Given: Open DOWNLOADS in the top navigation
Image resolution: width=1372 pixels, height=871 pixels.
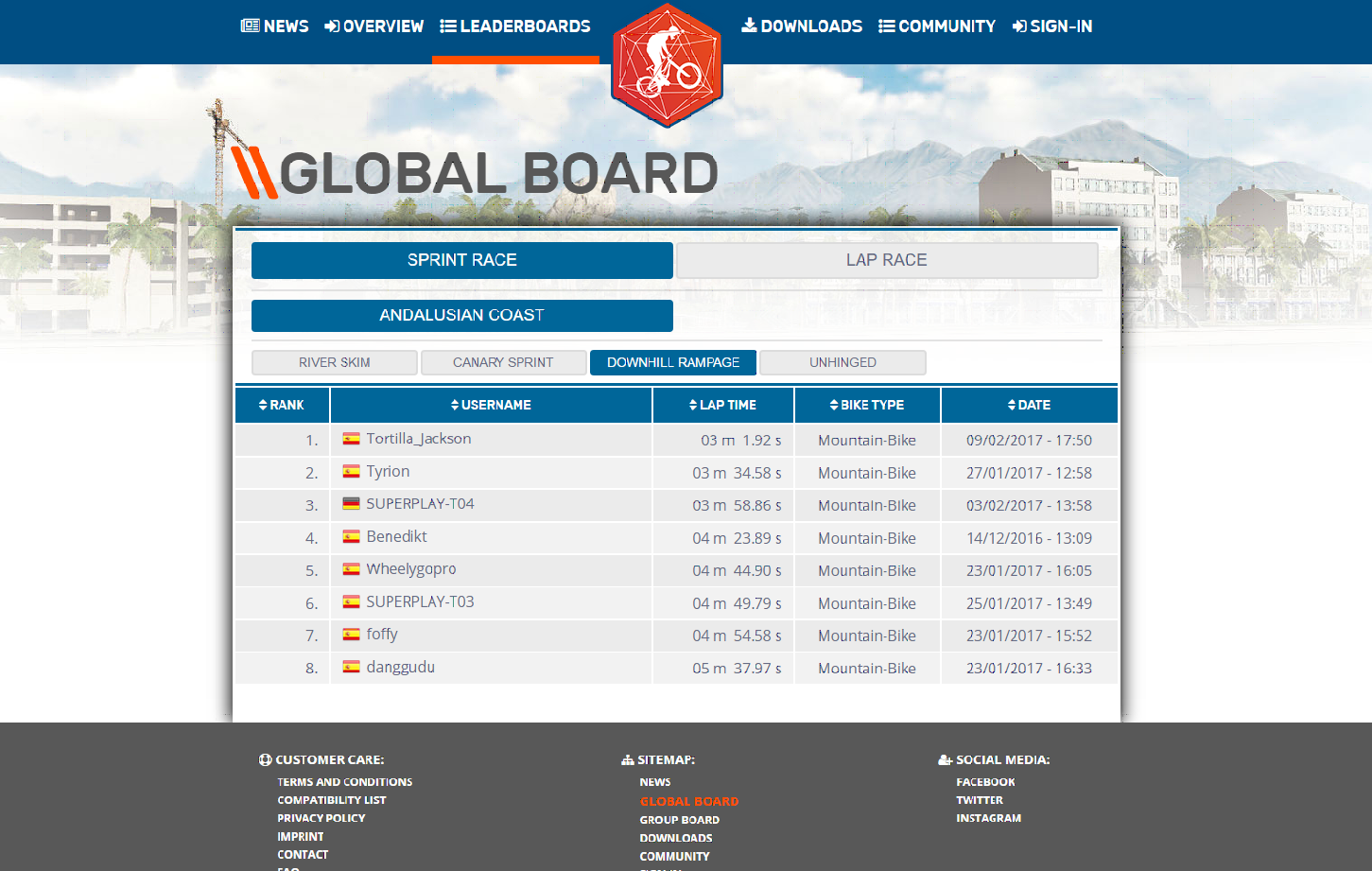Looking at the screenshot, I should point(802,26).
